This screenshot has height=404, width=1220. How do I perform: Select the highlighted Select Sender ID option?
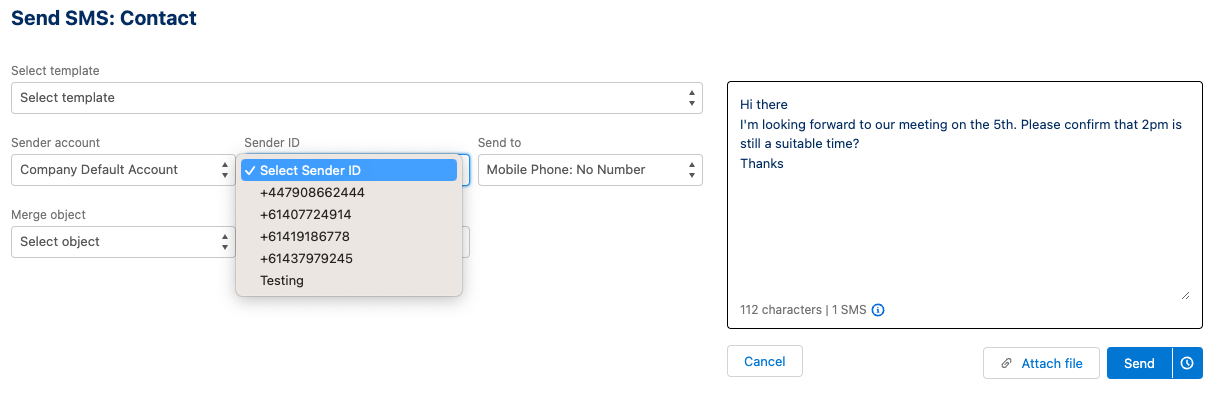349,170
